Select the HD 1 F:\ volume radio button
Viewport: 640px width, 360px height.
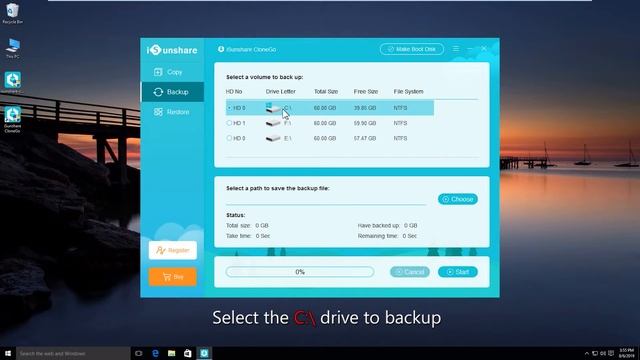tap(229, 123)
